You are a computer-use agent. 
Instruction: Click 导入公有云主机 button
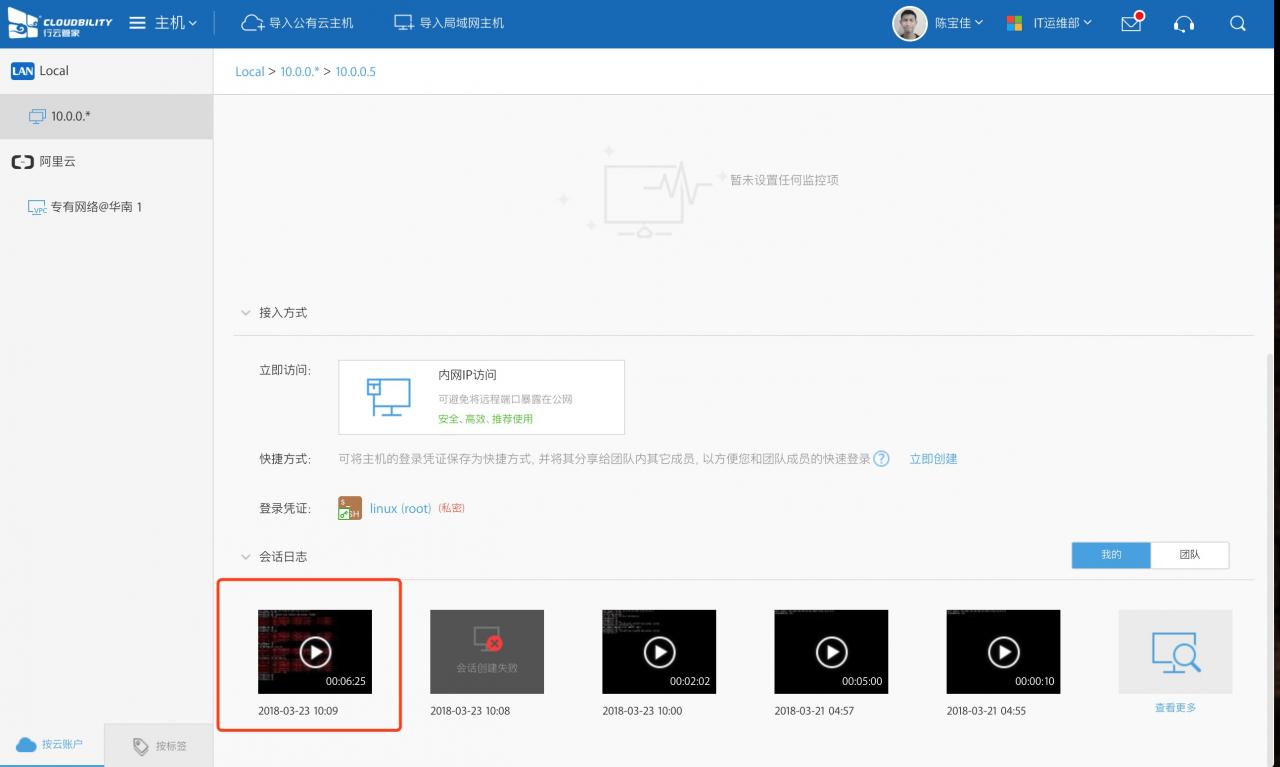click(298, 23)
